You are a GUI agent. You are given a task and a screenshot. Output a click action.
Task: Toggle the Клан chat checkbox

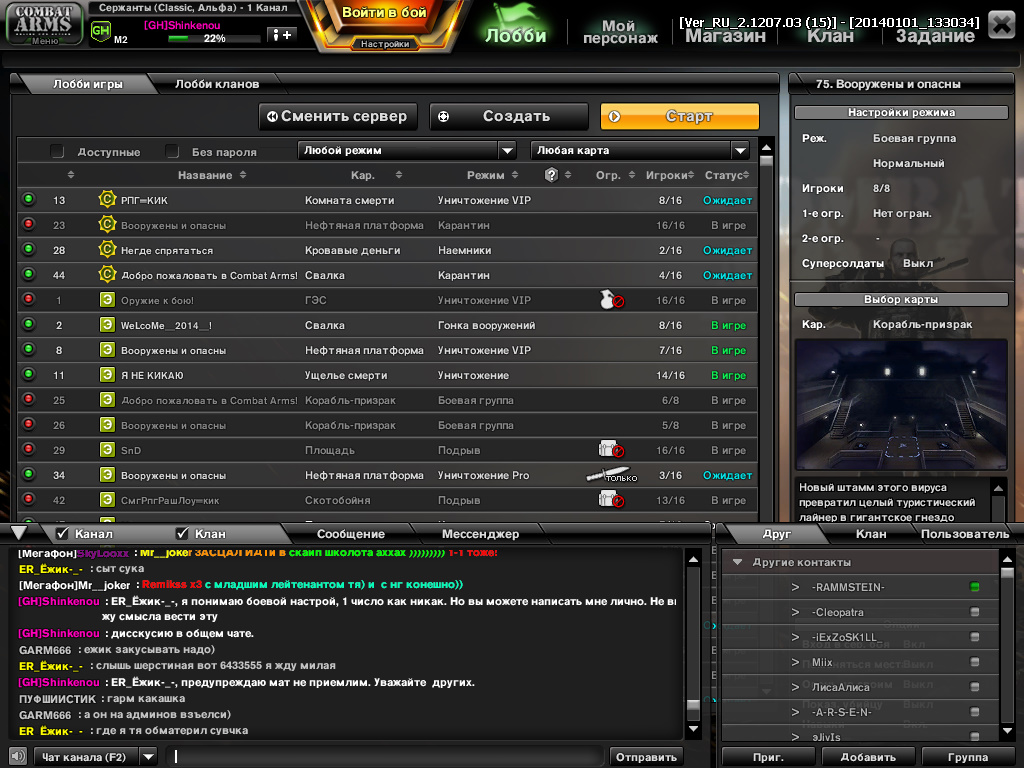(182, 534)
